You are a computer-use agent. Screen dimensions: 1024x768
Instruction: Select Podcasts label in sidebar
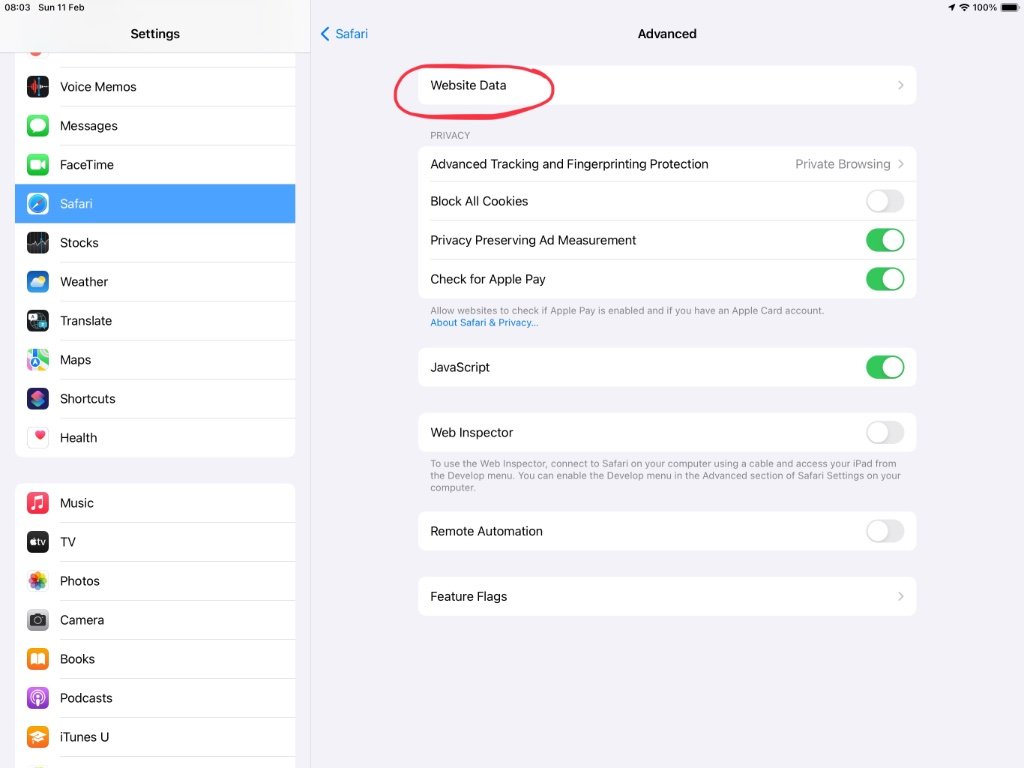coord(86,698)
